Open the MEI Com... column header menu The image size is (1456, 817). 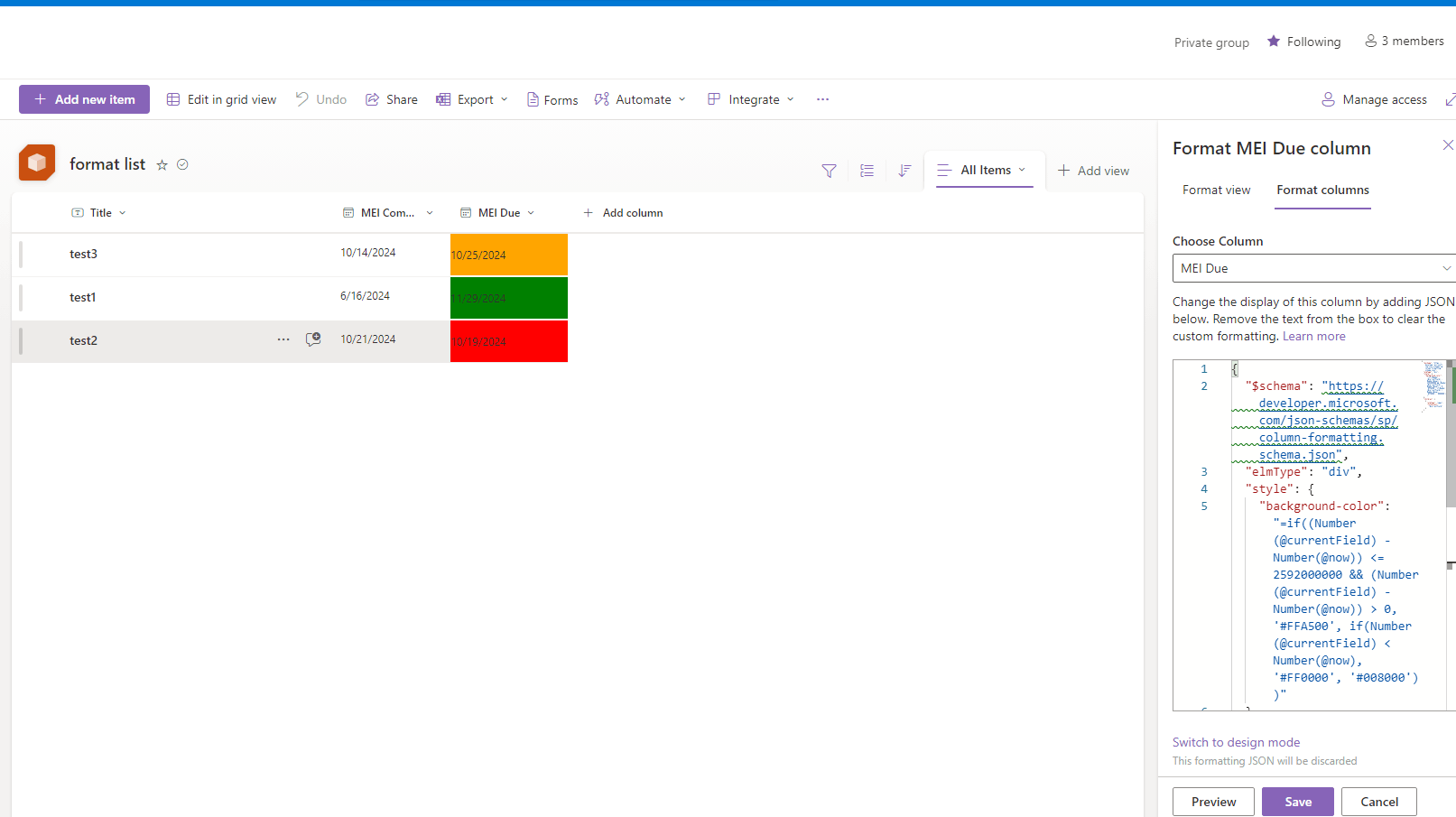click(388, 213)
